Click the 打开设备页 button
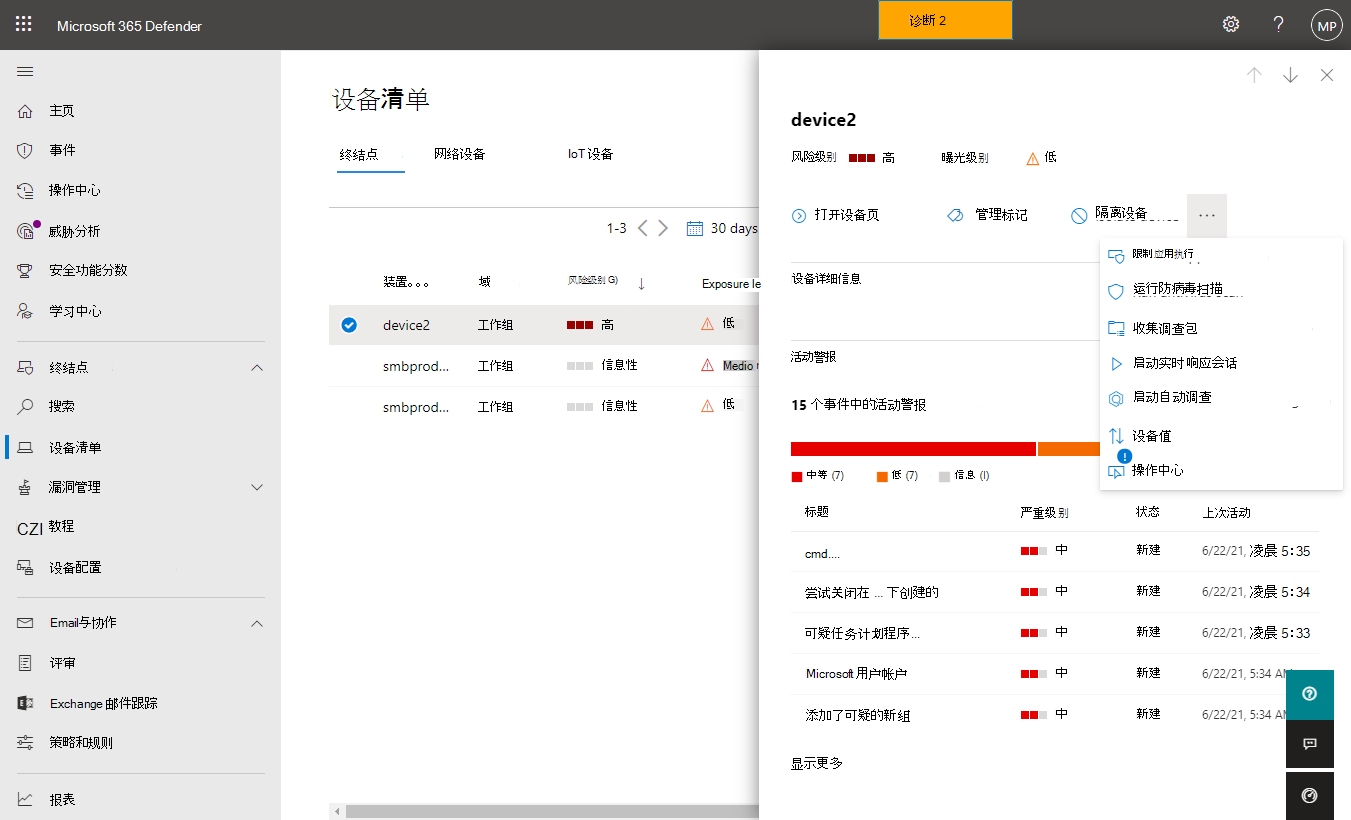 pyautogui.click(x=836, y=215)
